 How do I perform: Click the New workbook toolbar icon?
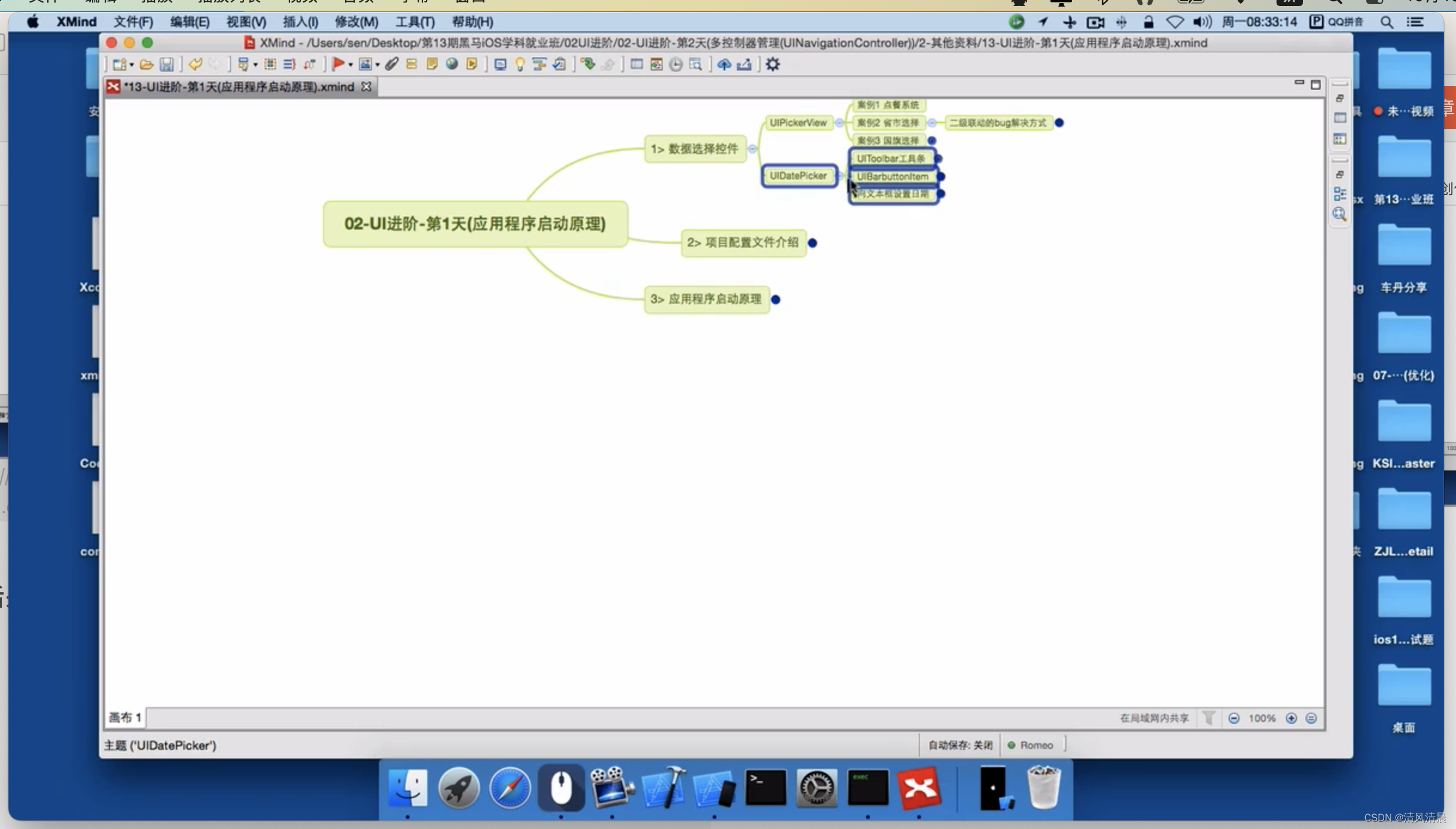(120, 64)
